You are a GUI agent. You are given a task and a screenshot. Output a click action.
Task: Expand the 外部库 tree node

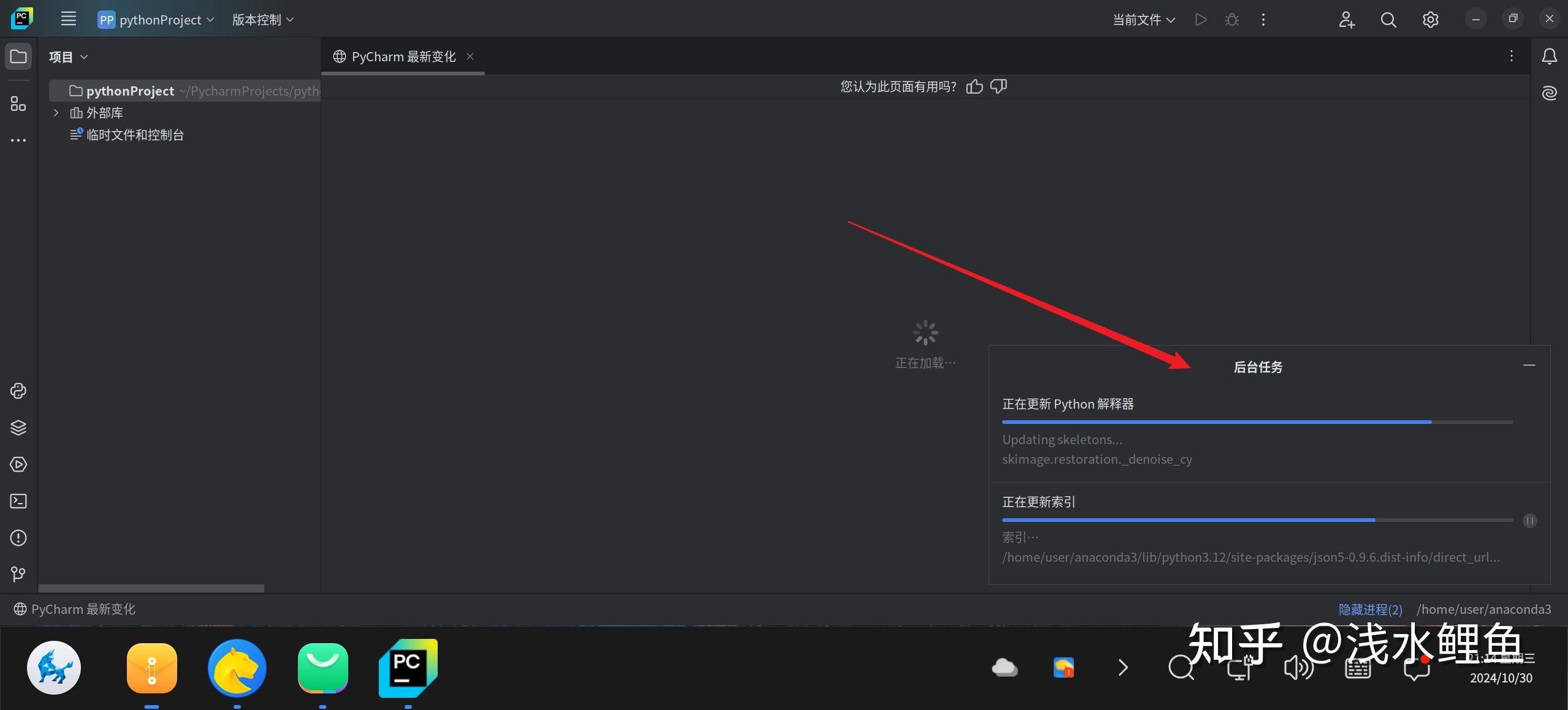pos(56,113)
